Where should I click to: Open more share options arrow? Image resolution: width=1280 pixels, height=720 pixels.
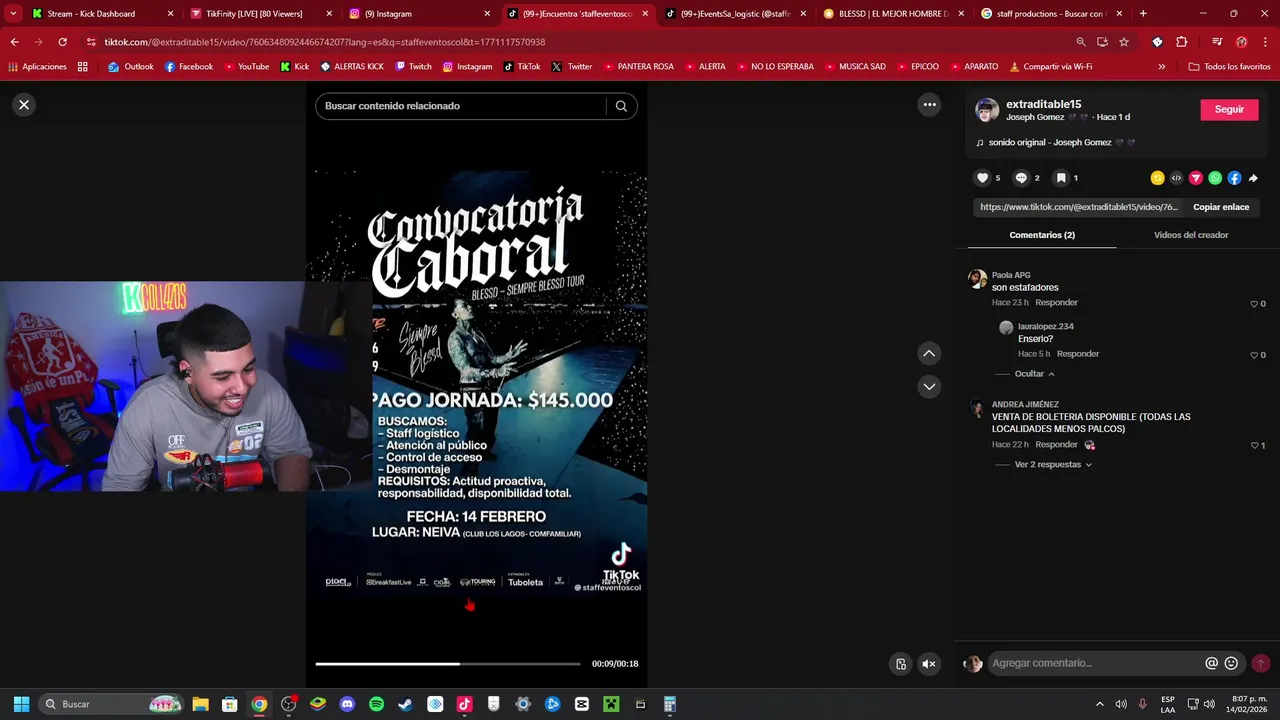coord(1253,178)
